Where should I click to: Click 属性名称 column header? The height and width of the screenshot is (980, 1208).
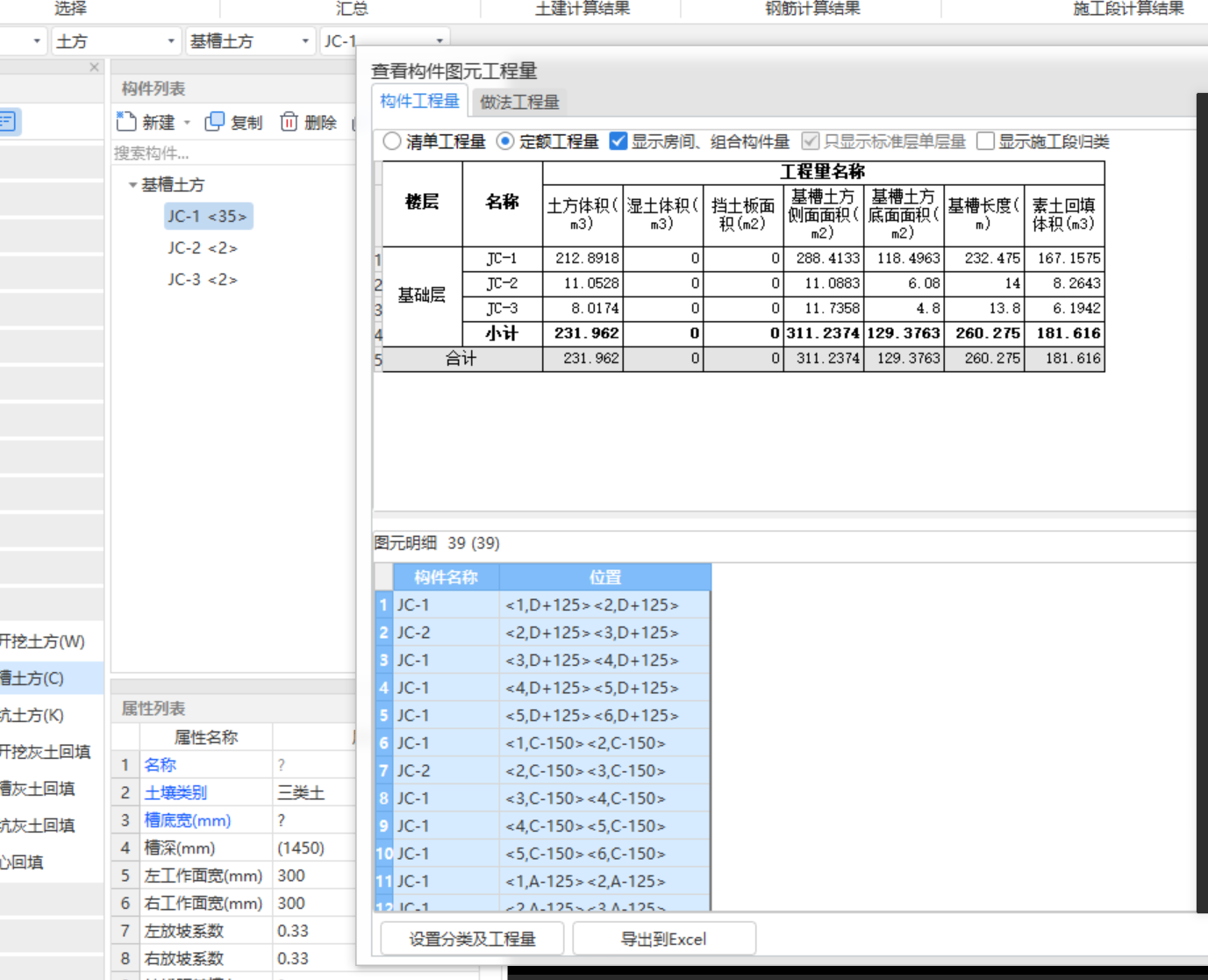click(206, 738)
